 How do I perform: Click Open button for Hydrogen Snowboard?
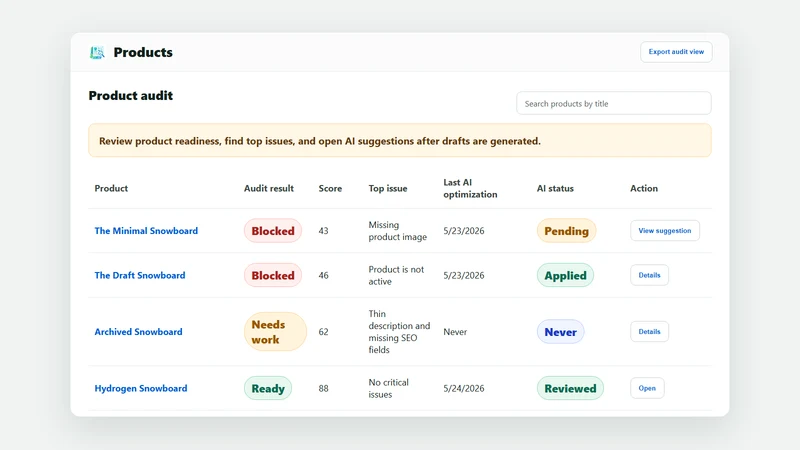tap(647, 388)
